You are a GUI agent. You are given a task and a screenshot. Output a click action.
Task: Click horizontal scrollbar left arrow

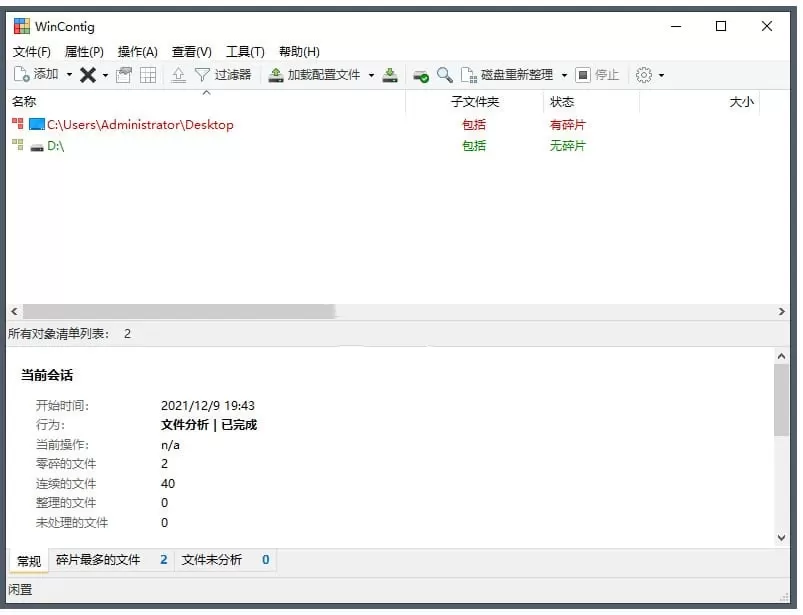(14, 311)
